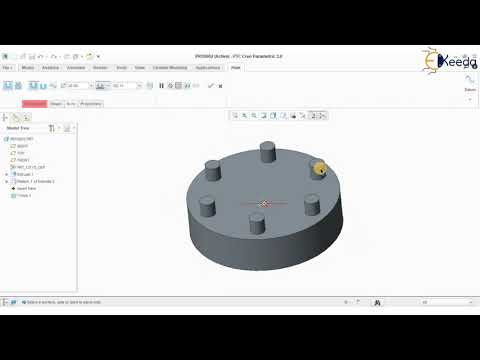The height and width of the screenshot is (360, 480).
Task: Select sketch-defined hole profile icon
Action: click(x=53, y=86)
